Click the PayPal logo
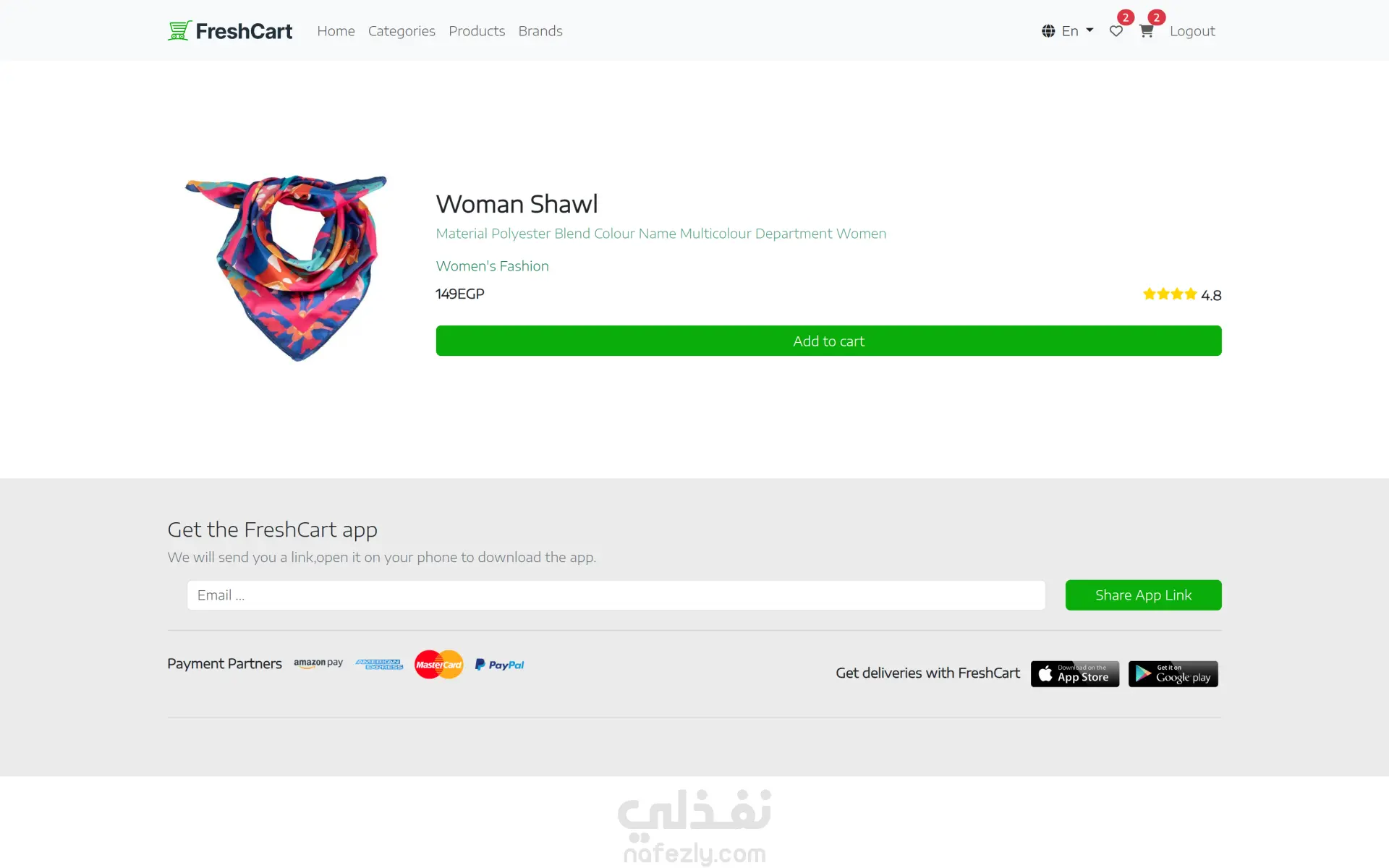This screenshot has width=1389, height=868. pyautogui.click(x=499, y=664)
